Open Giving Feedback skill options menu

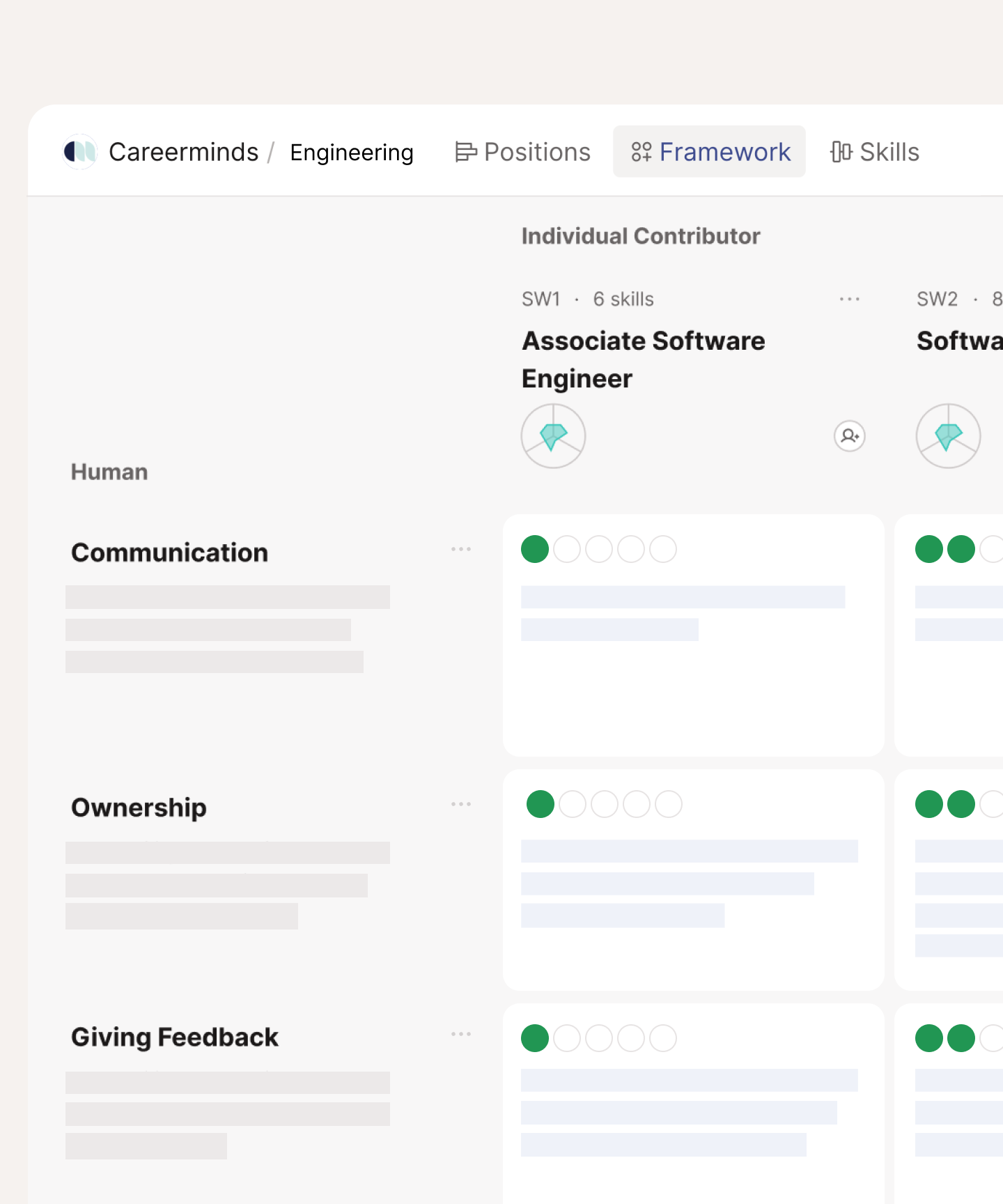click(461, 1034)
